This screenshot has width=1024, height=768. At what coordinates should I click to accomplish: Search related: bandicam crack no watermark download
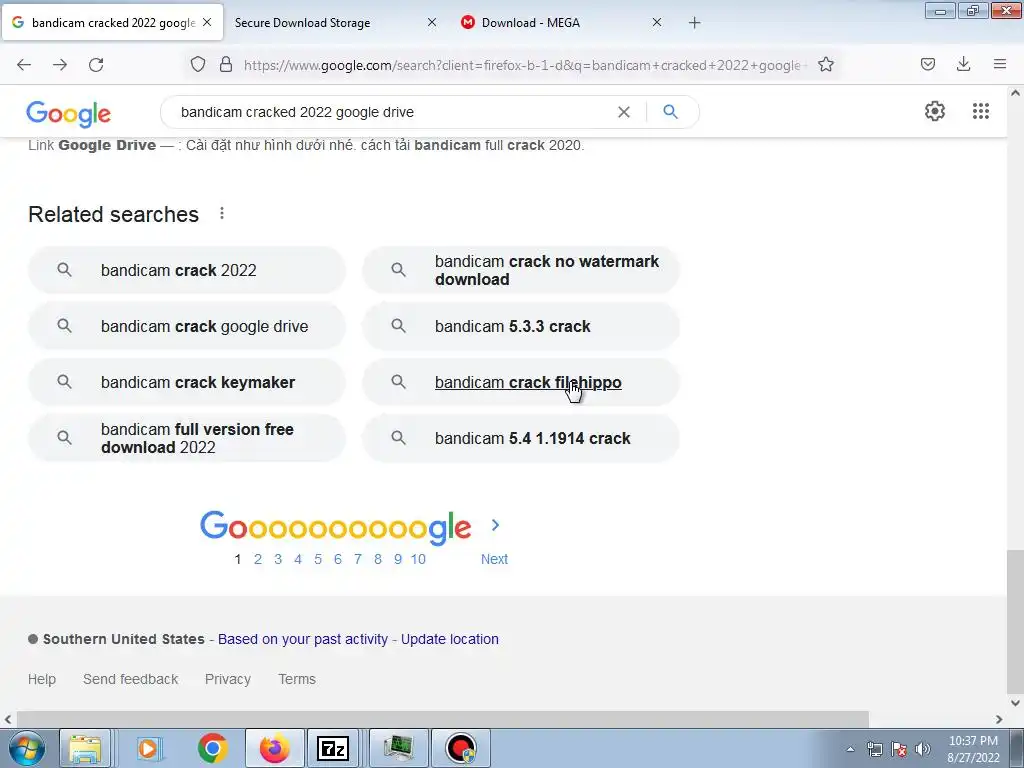click(521, 270)
